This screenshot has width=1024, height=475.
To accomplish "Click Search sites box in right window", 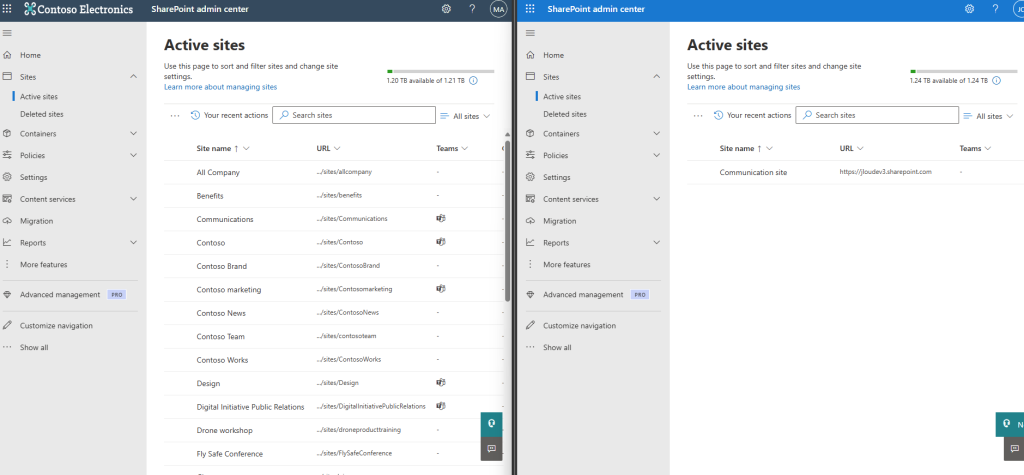I will pos(877,115).
